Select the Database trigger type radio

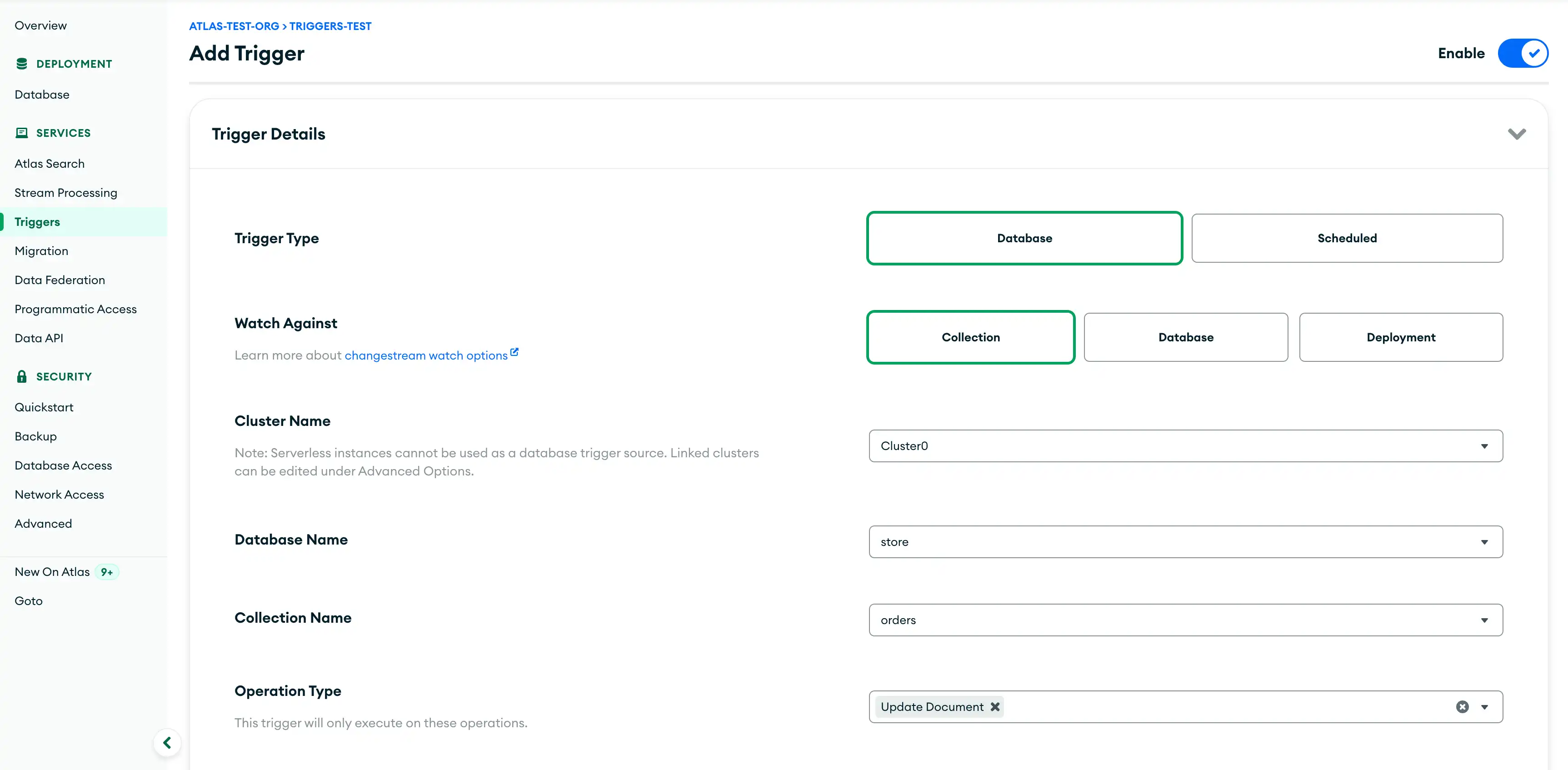coord(1024,238)
